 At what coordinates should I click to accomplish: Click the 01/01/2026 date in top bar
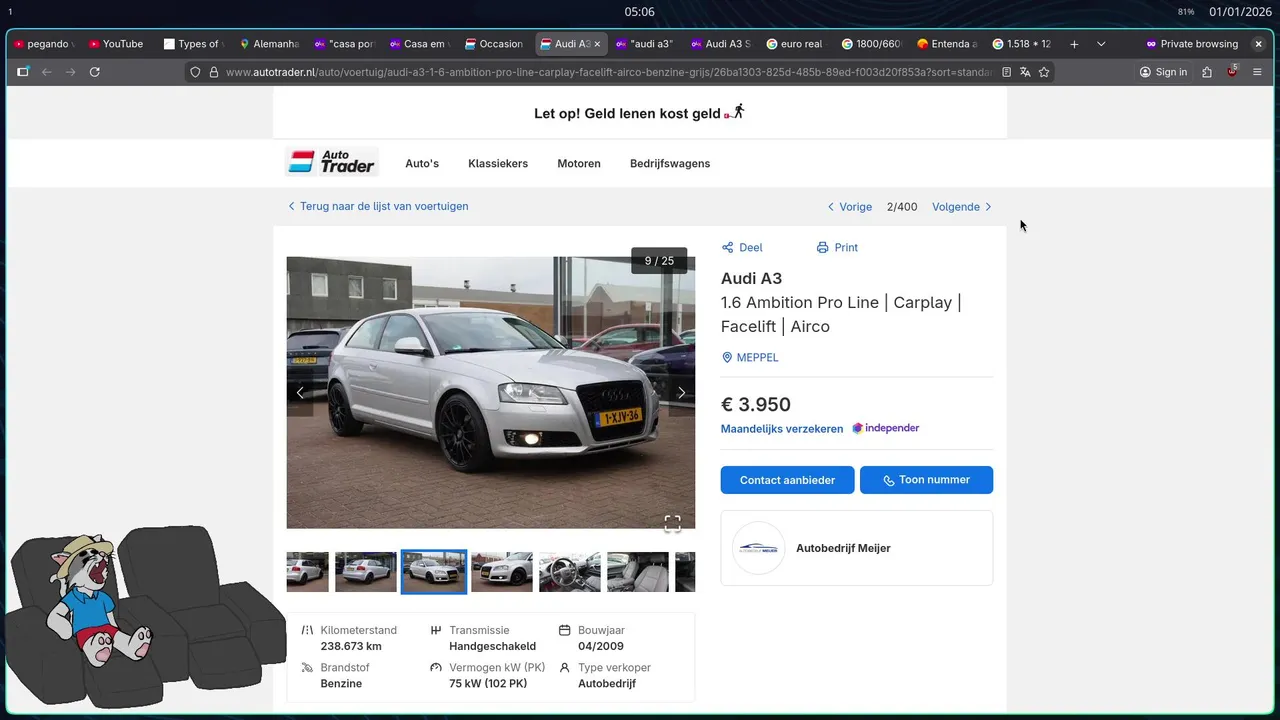point(1238,12)
